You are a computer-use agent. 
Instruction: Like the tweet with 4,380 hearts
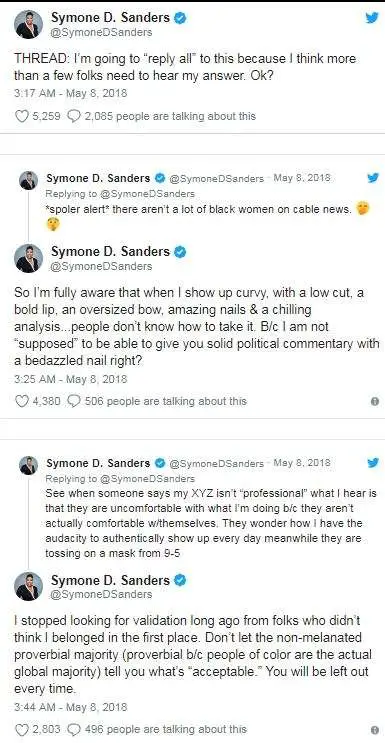pos(22,401)
